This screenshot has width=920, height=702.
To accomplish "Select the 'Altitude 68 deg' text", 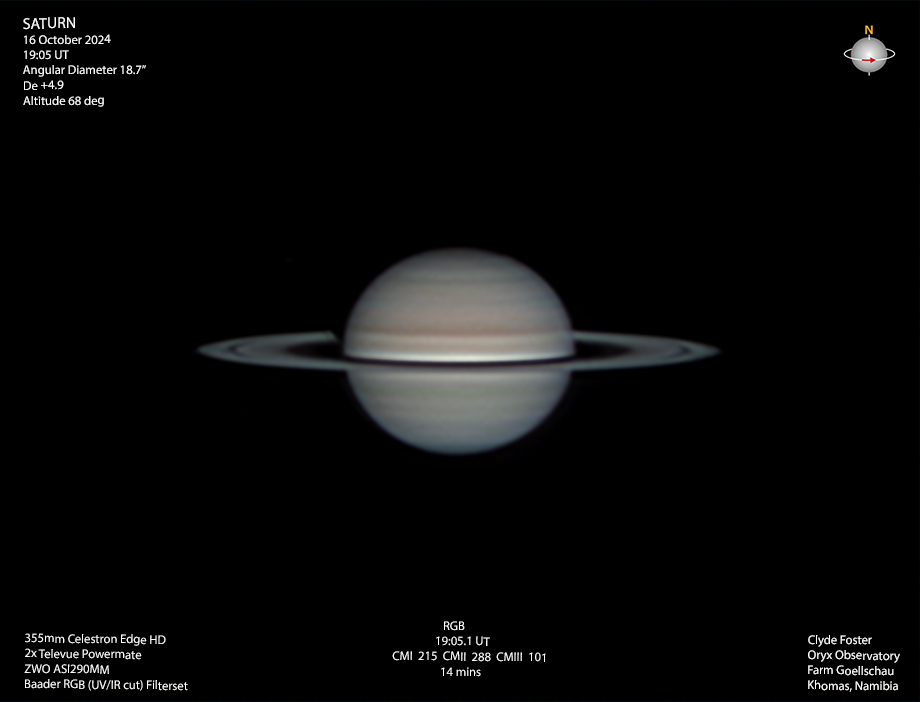I will point(63,101).
